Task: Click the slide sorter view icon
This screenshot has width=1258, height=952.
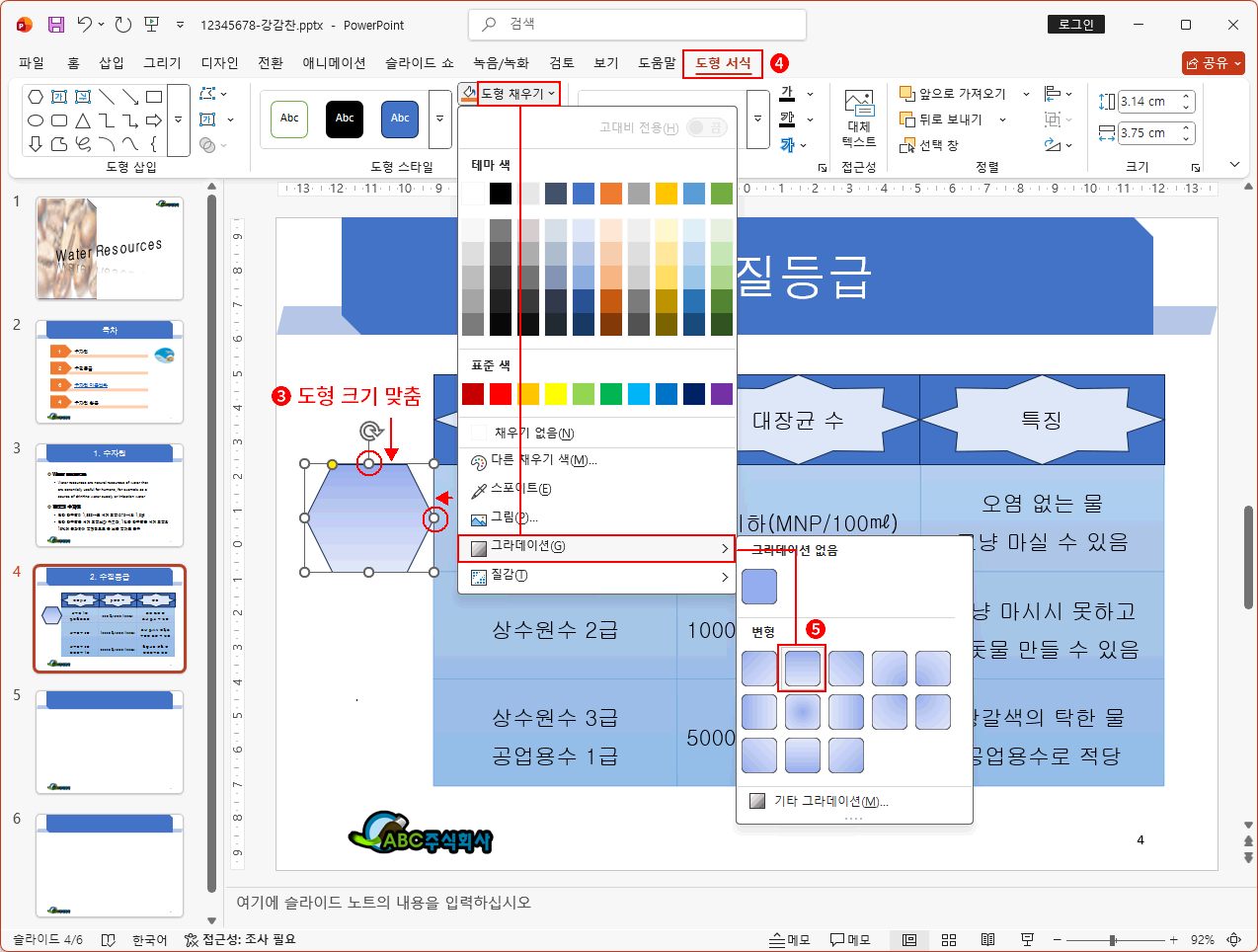Action: [x=949, y=940]
